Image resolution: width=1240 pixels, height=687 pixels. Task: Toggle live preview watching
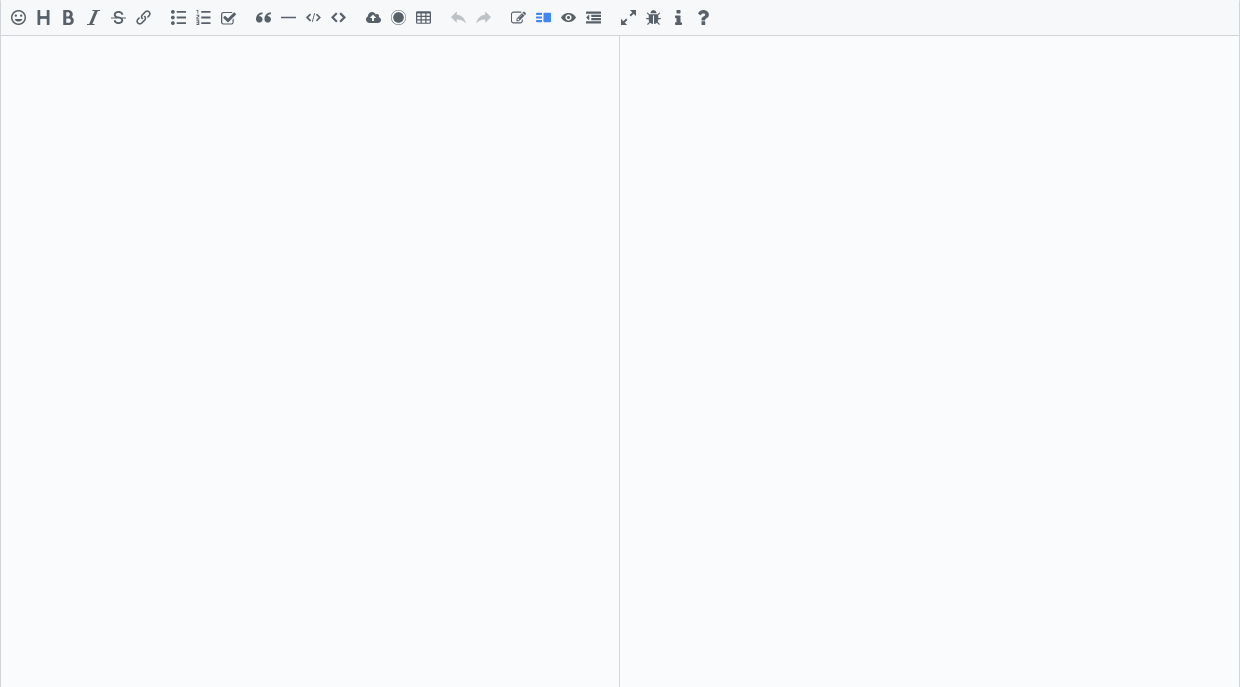tap(543, 17)
